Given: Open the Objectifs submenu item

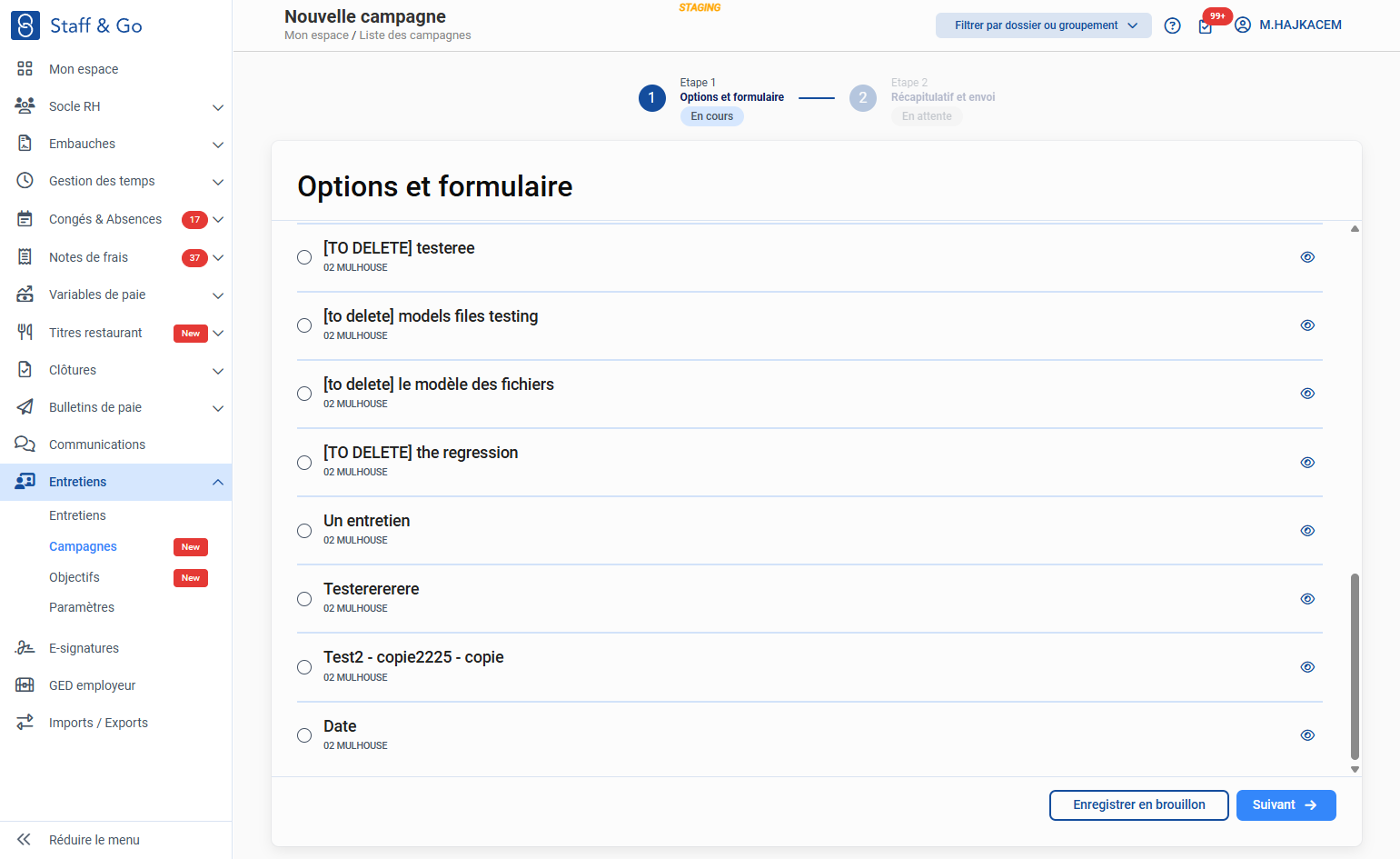Looking at the screenshot, I should 74,577.
